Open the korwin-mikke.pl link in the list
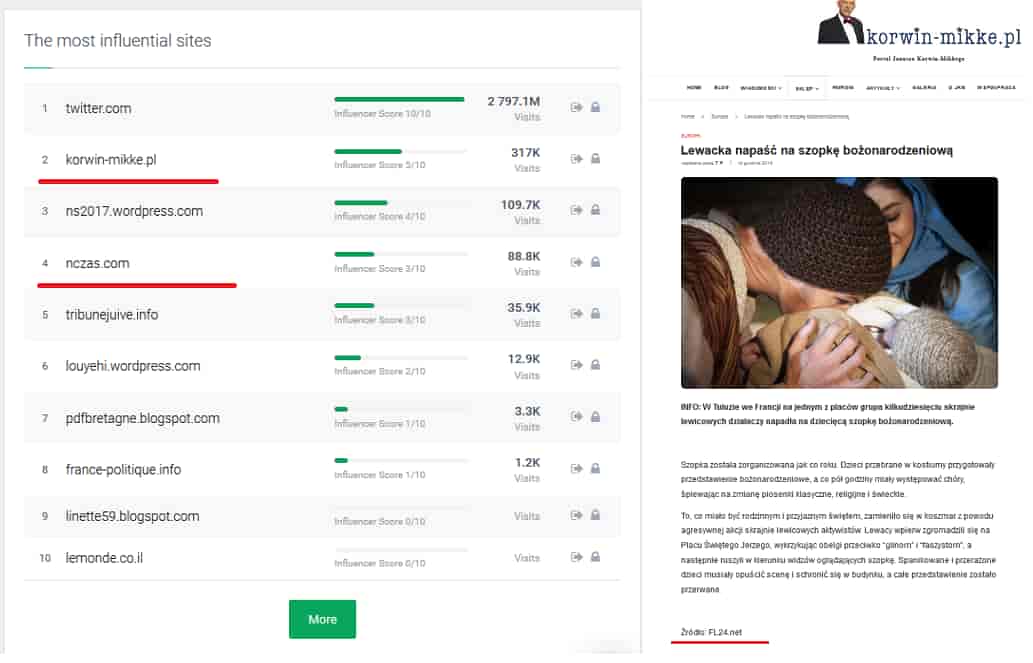1033x663 pixels. click(x=111, y=159)
